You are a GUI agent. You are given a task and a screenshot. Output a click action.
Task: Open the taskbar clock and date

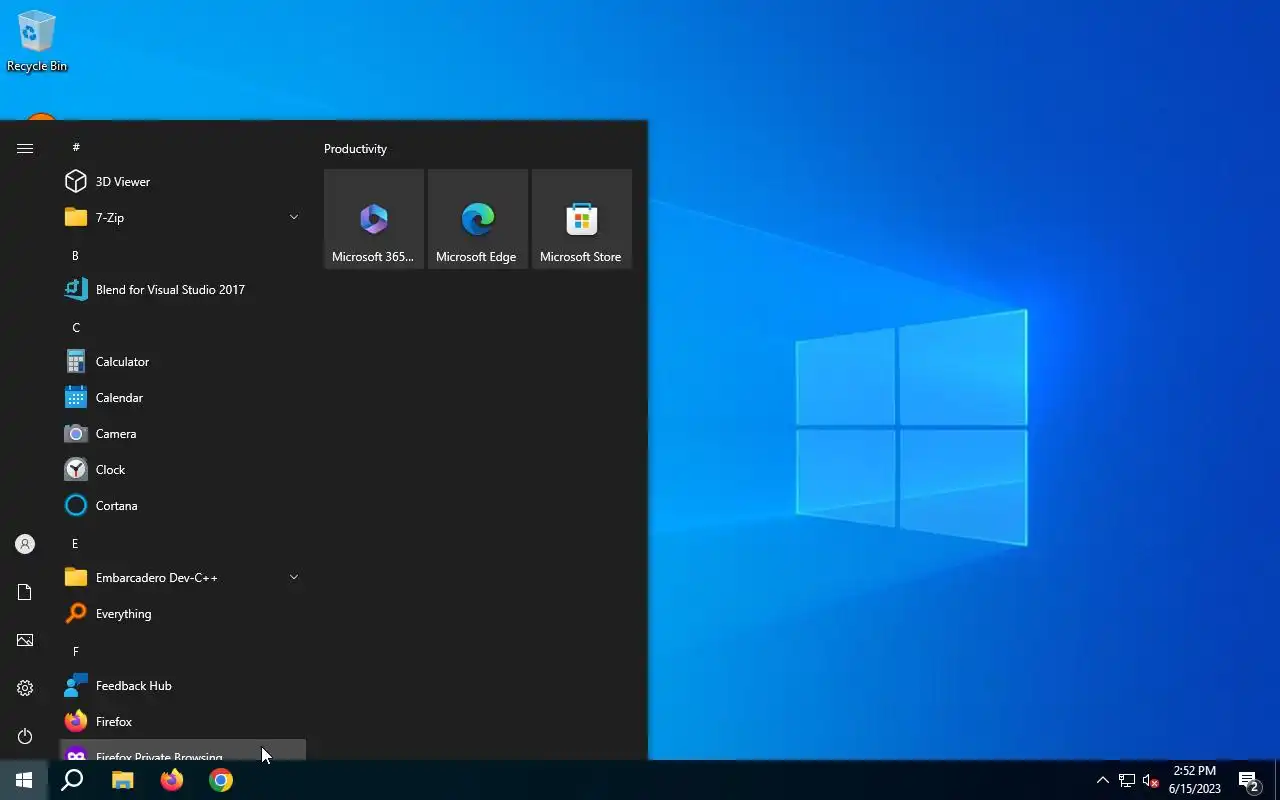1195,780
